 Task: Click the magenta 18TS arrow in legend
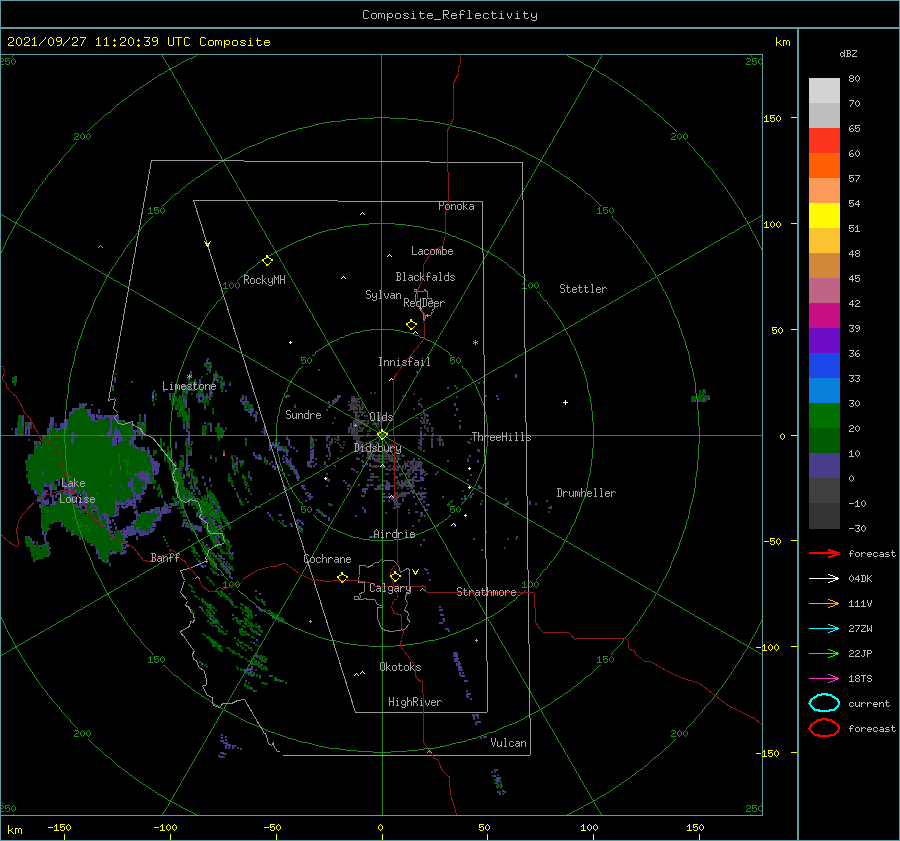tap(825, 679)
